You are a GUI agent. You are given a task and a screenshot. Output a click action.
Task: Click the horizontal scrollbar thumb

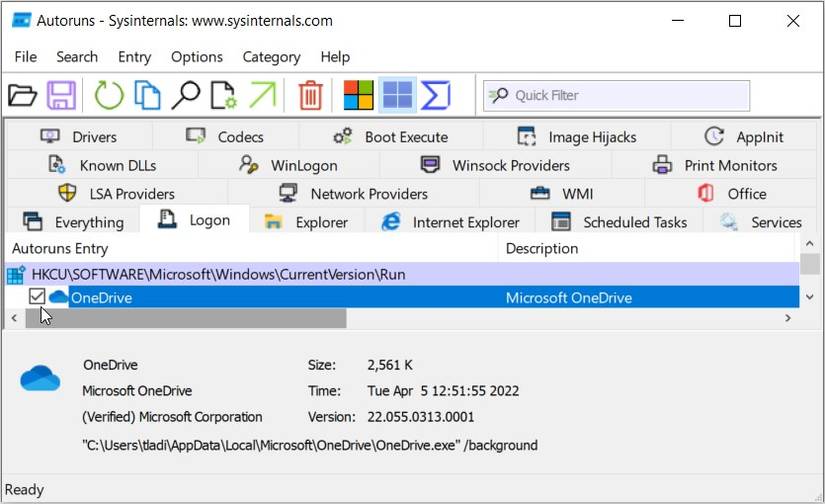click(x=186, y=318)
